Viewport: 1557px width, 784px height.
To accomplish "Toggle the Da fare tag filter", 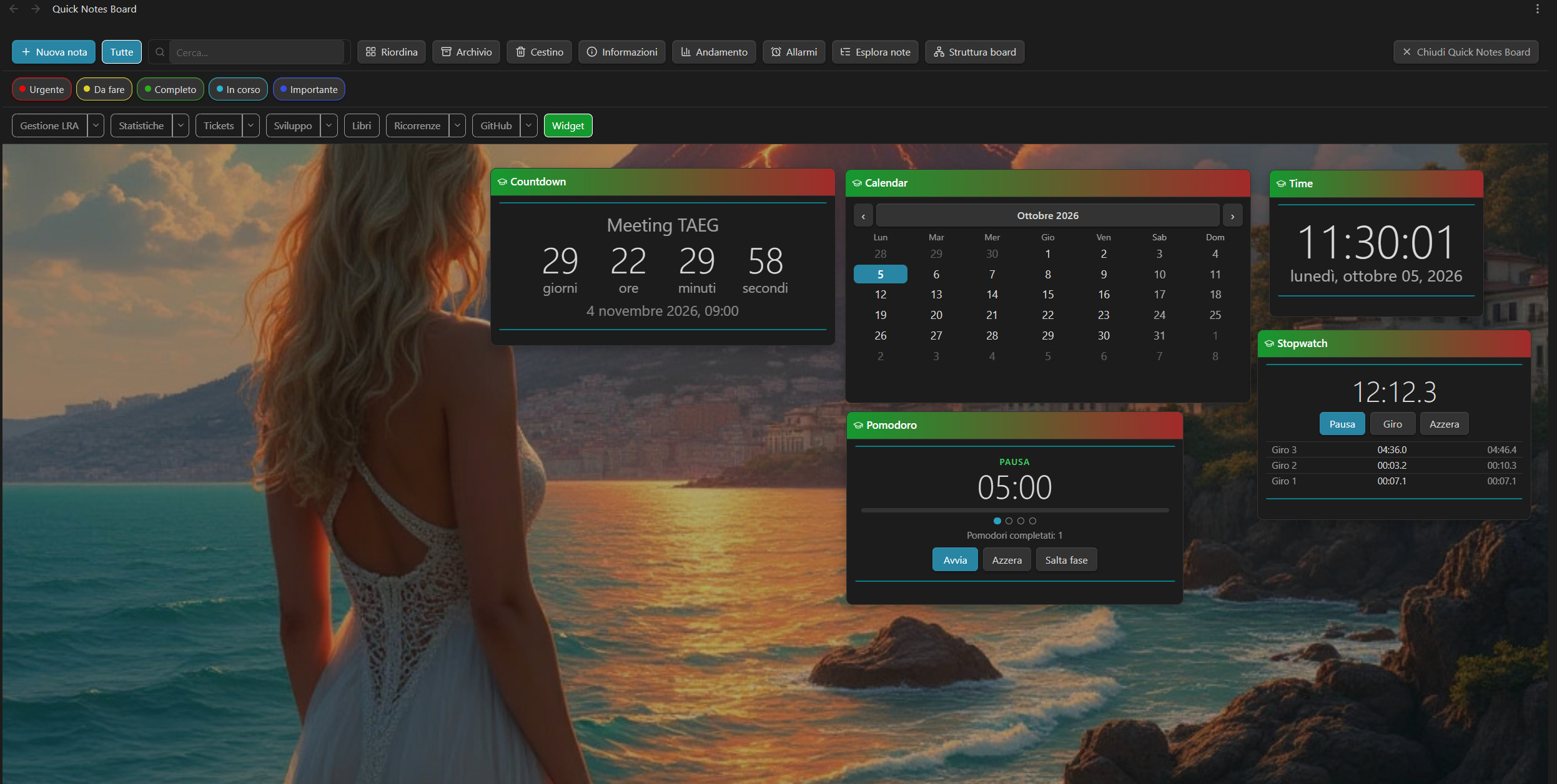I will pos(104,89).
